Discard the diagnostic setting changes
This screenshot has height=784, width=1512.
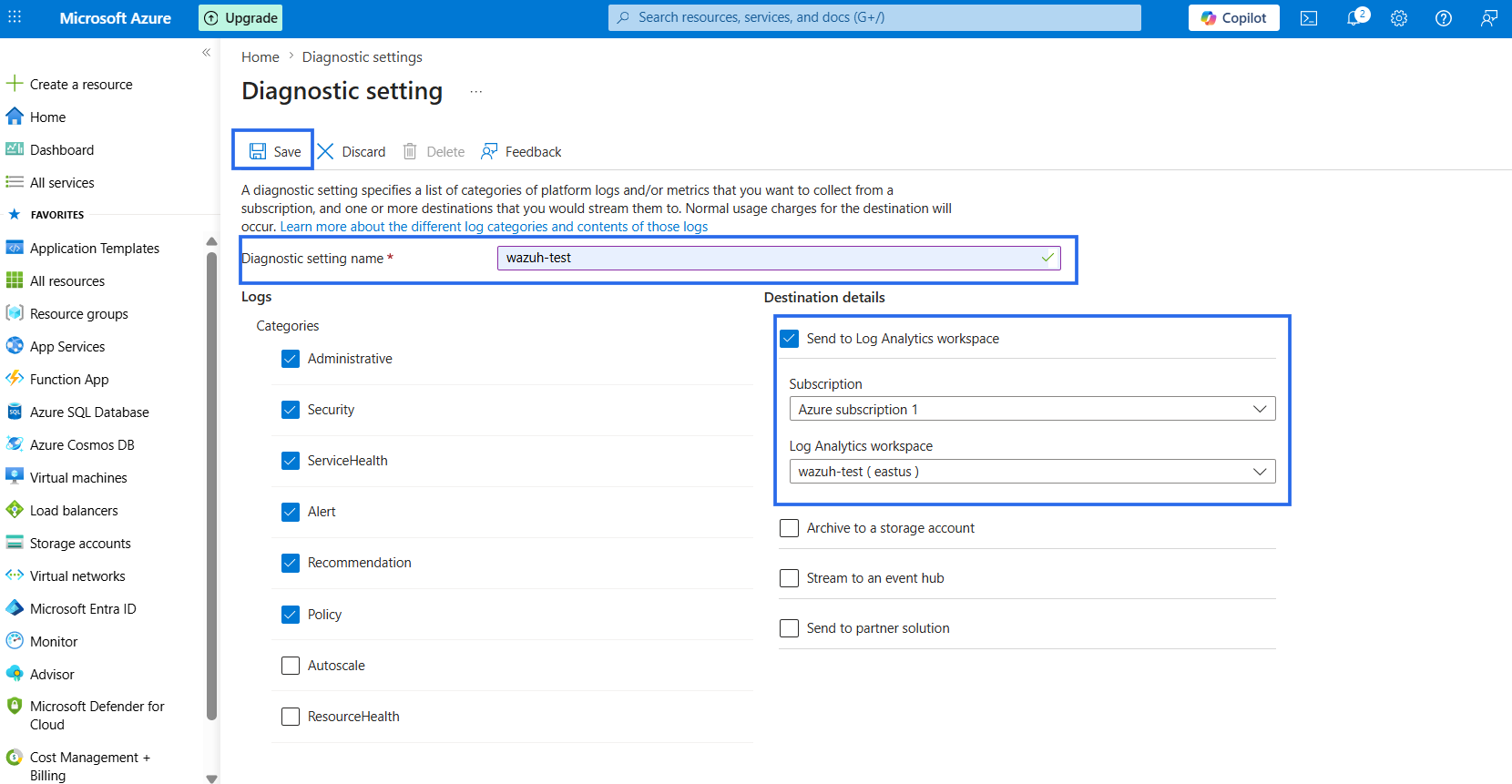point(352,151)
